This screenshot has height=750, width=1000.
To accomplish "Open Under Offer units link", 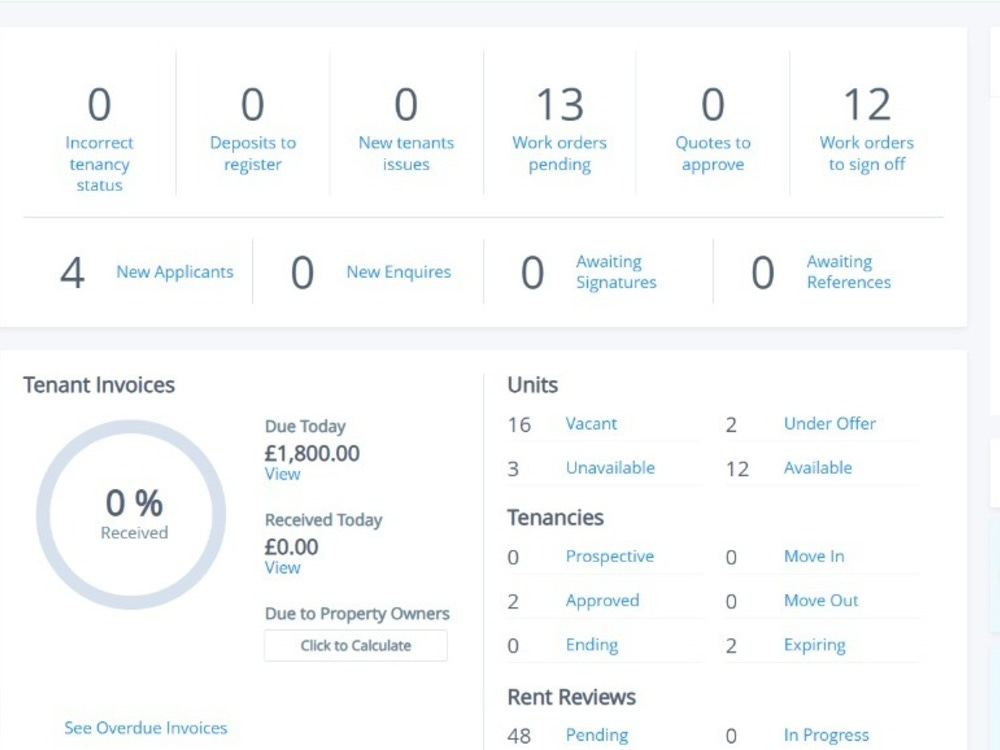I will point(830,423).
